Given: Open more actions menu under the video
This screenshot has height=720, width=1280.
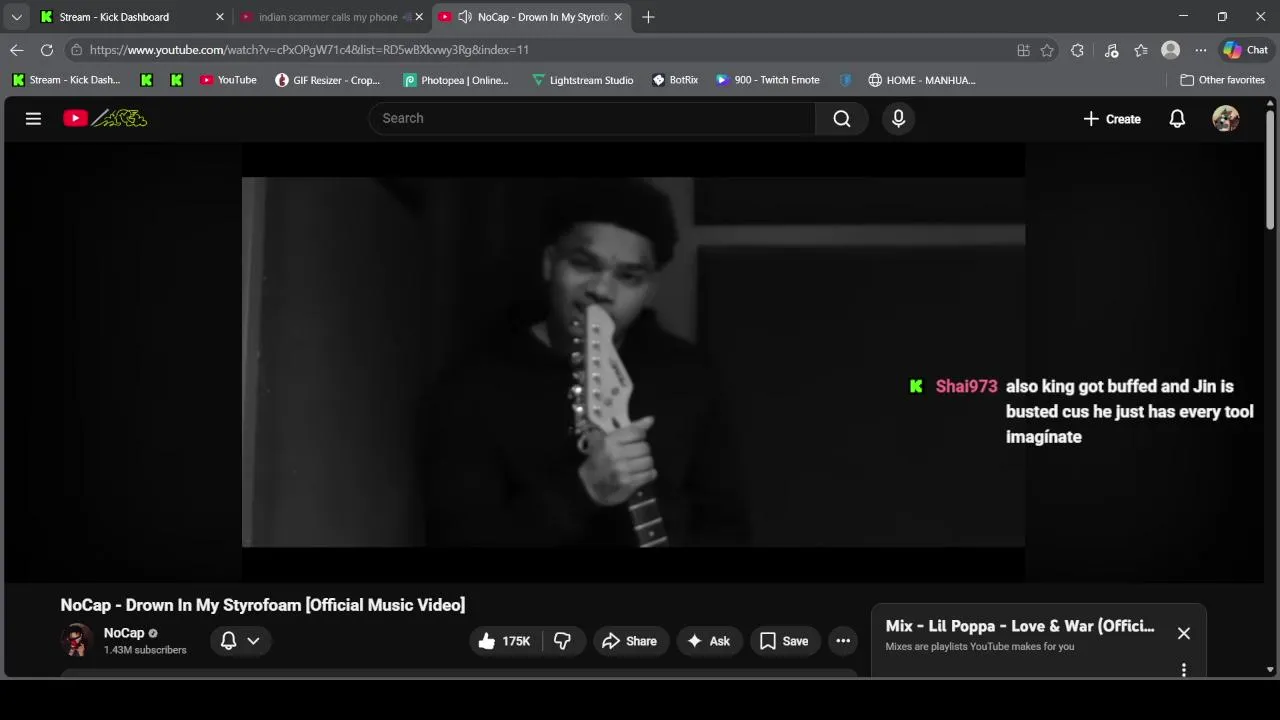Looking at the screenshot, I should [843, 641].
